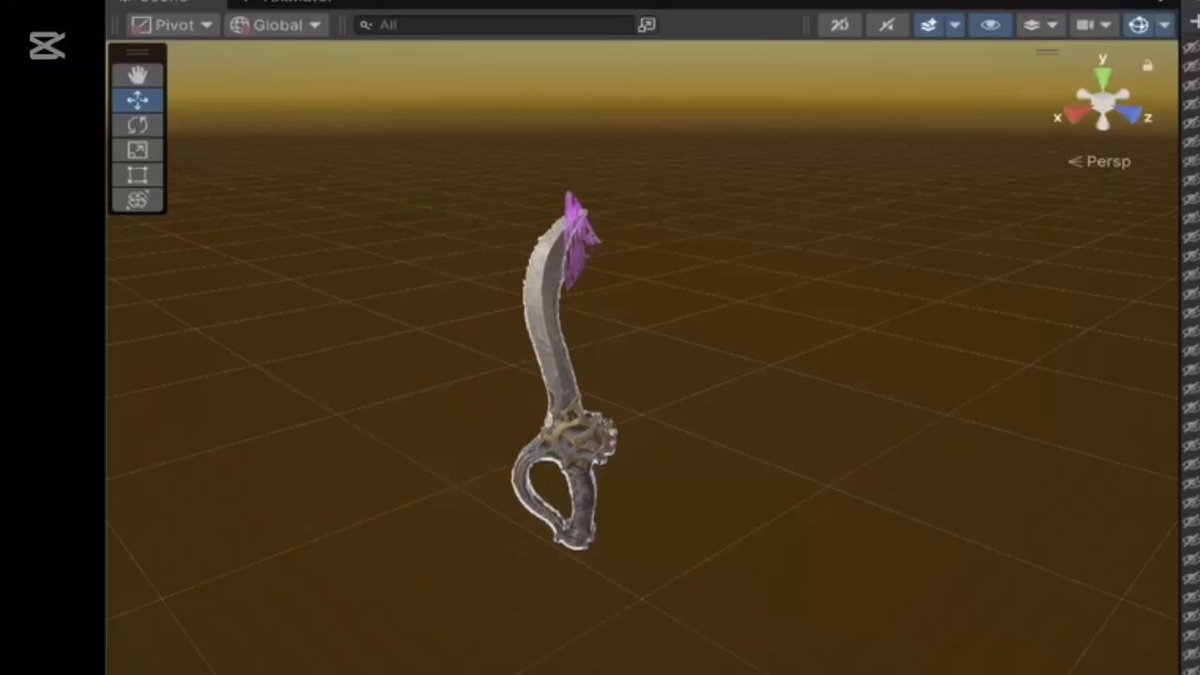Select the Move tool

(138, 100)
